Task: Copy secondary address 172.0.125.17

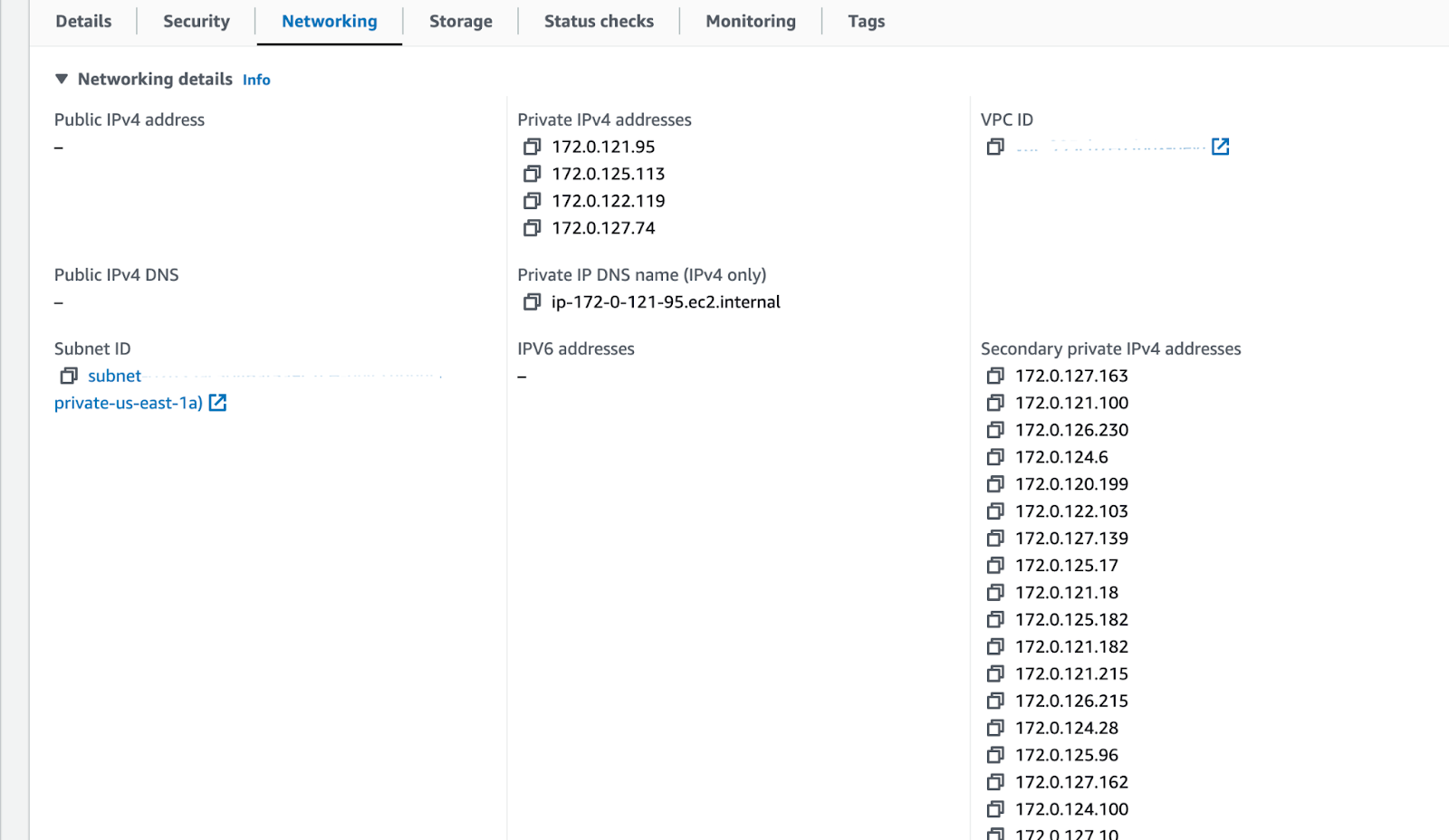Action: coord(995,566)
